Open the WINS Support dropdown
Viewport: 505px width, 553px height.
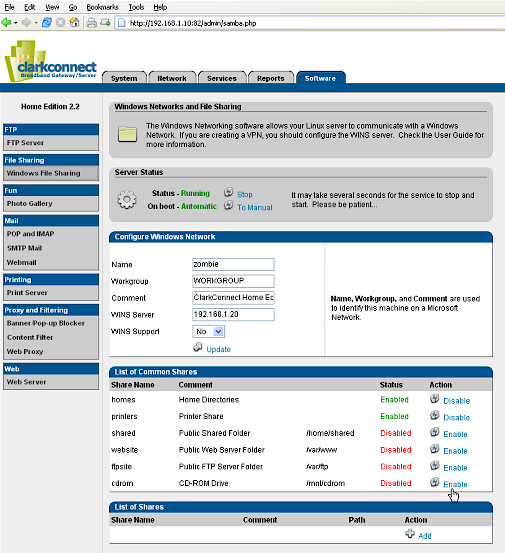[x=208, y=332]
